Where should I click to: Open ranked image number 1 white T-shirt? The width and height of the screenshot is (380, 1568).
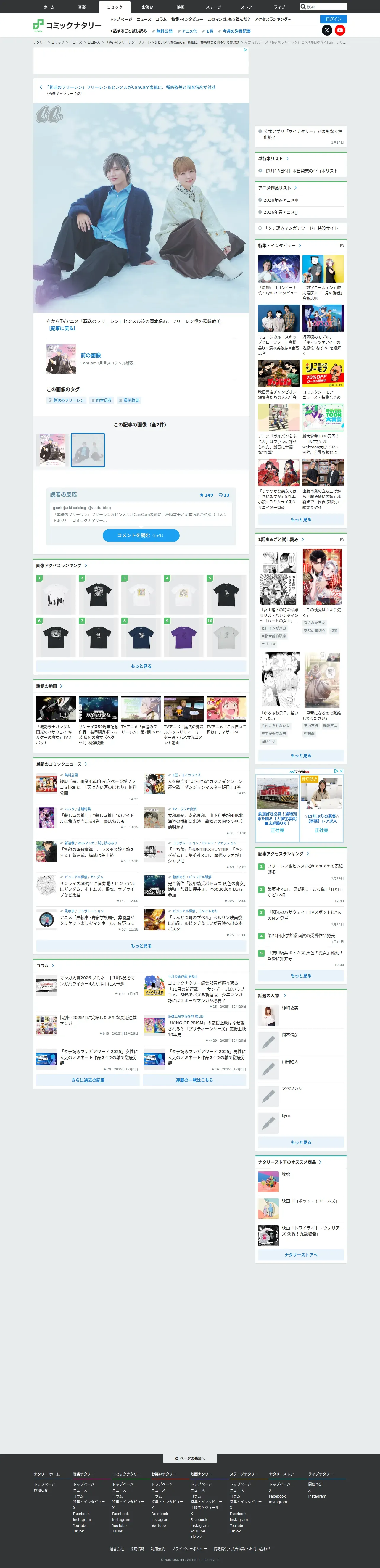56,594
